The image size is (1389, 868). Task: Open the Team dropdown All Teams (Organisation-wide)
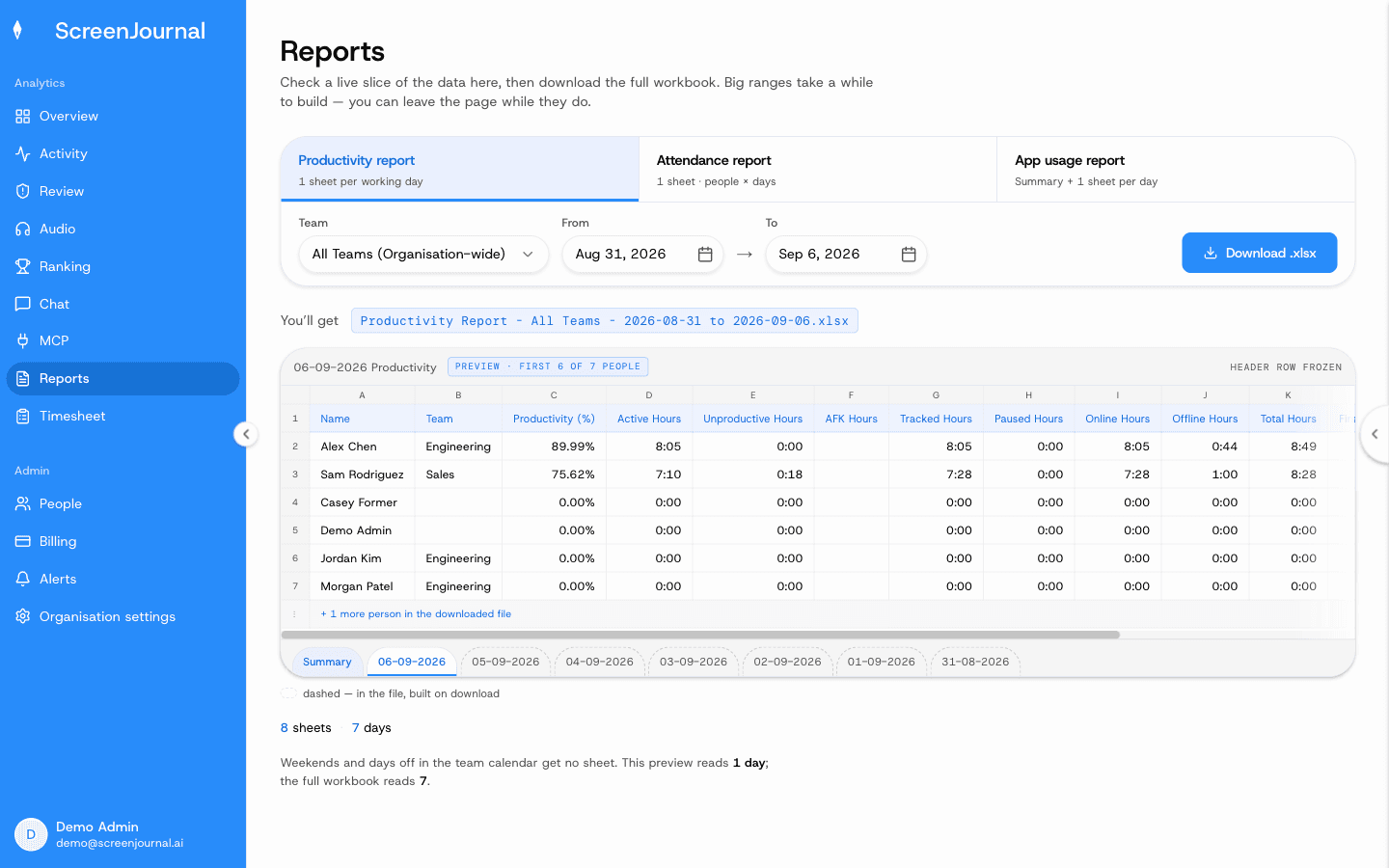(x=423, y=255)
